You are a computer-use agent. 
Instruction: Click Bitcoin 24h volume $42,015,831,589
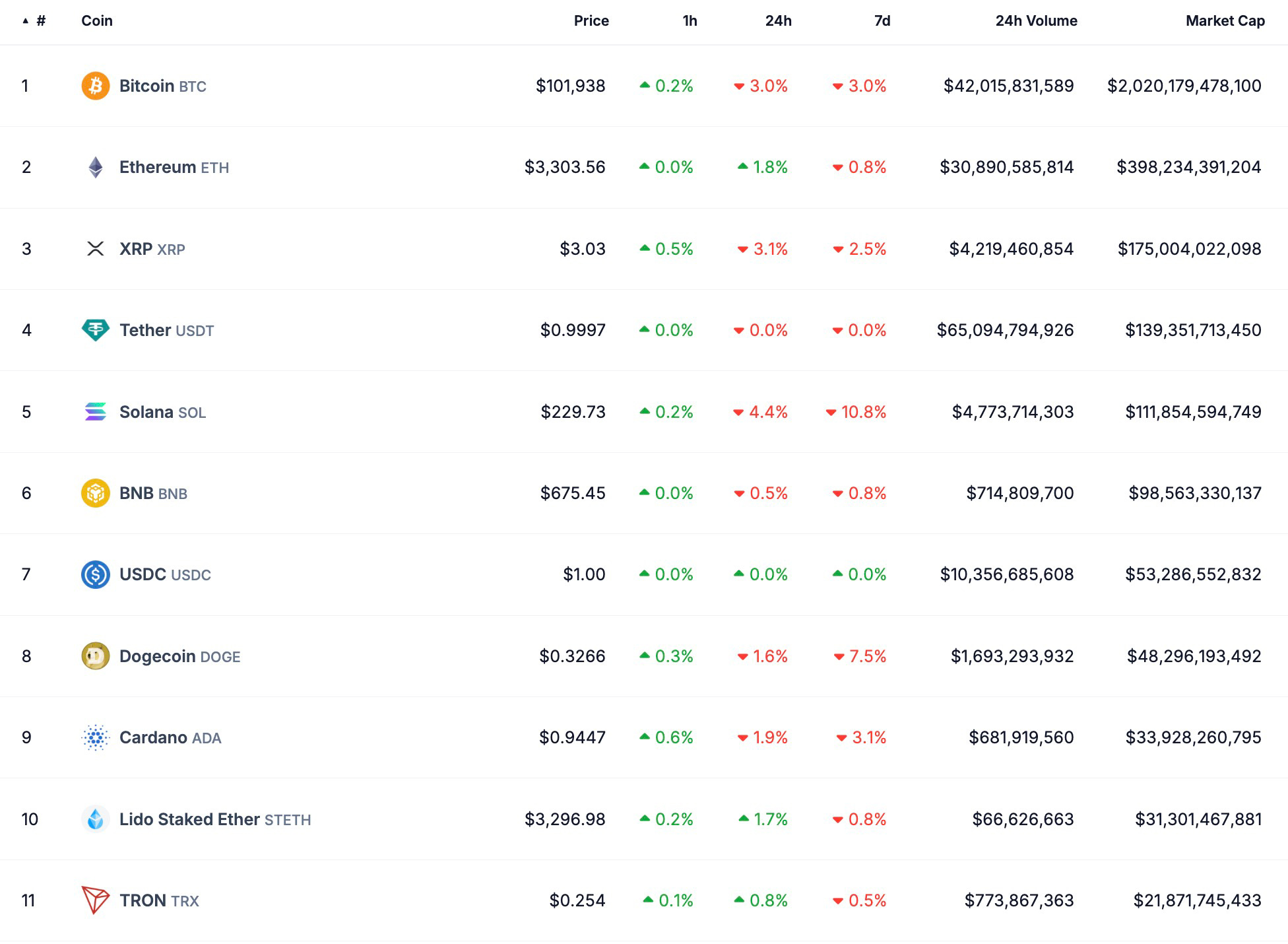click(x=1009, y=86)
